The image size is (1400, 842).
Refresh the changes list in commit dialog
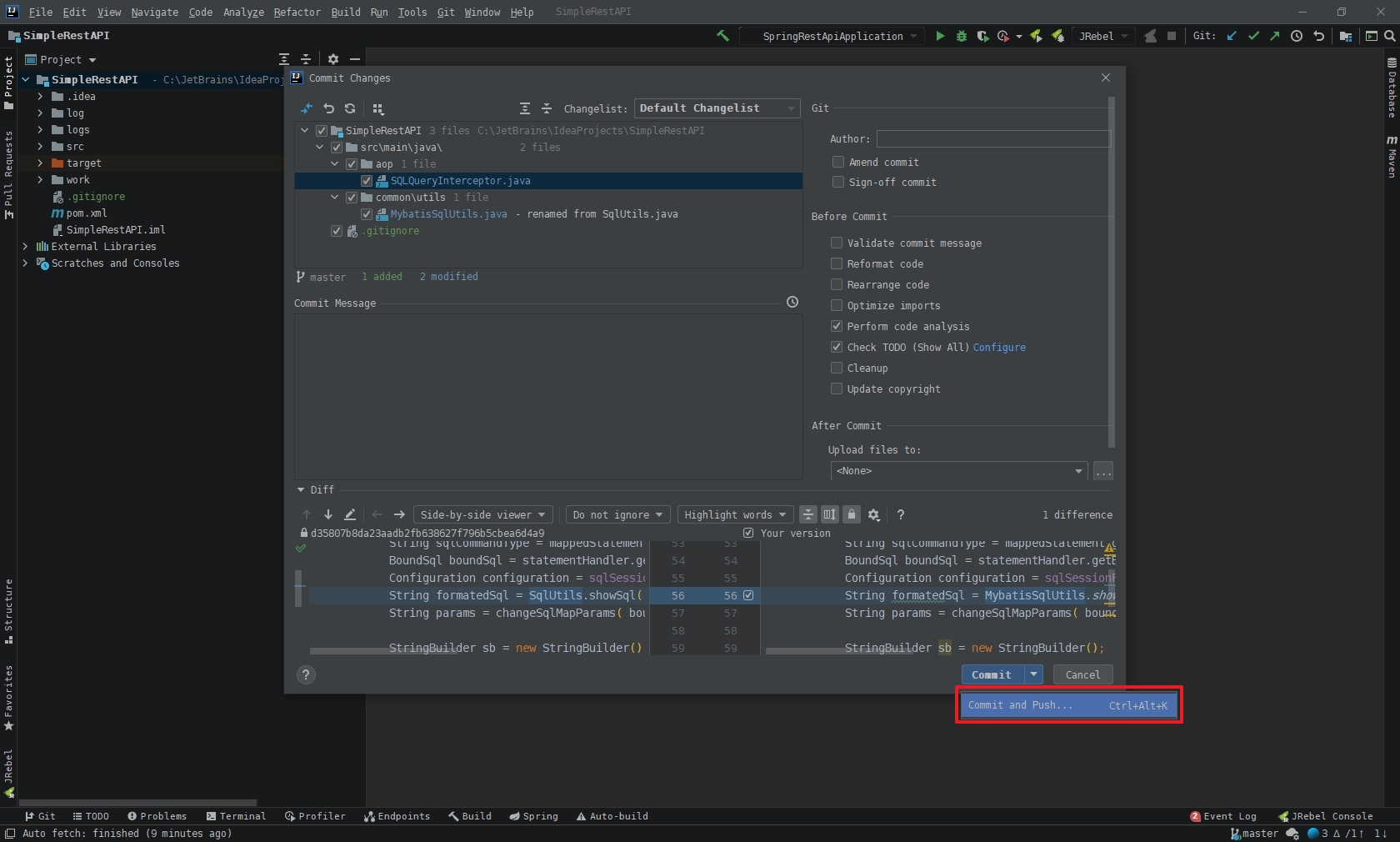pos(350,108)
